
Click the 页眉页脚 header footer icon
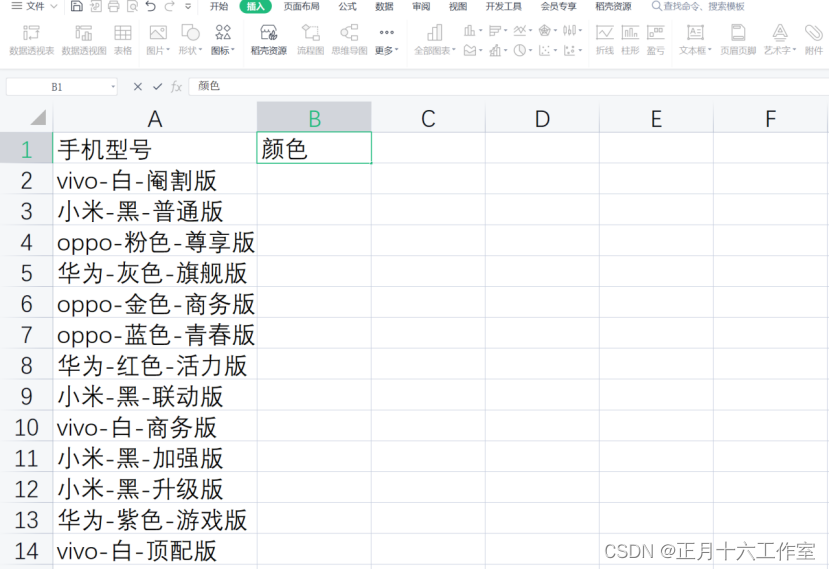pos(738,40)
